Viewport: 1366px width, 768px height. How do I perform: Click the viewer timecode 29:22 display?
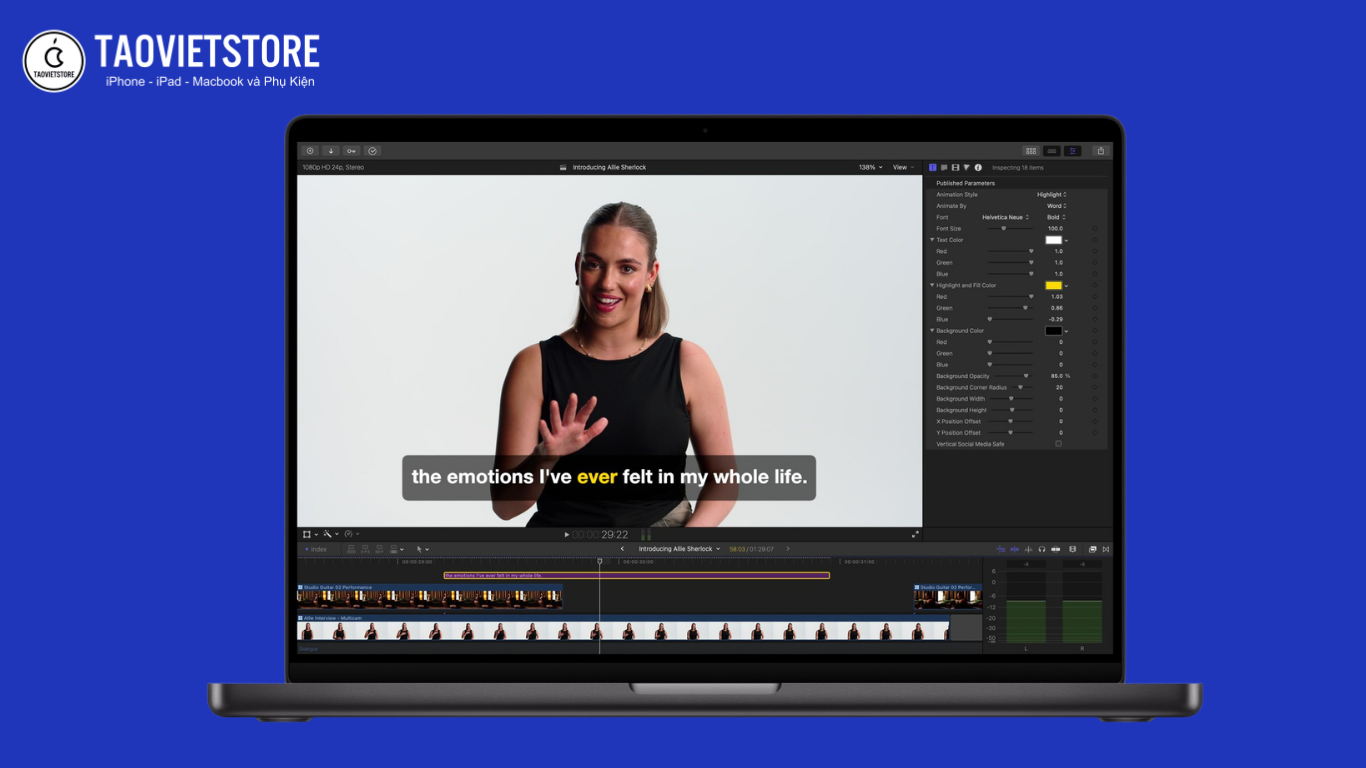click(x=600, y=535)
